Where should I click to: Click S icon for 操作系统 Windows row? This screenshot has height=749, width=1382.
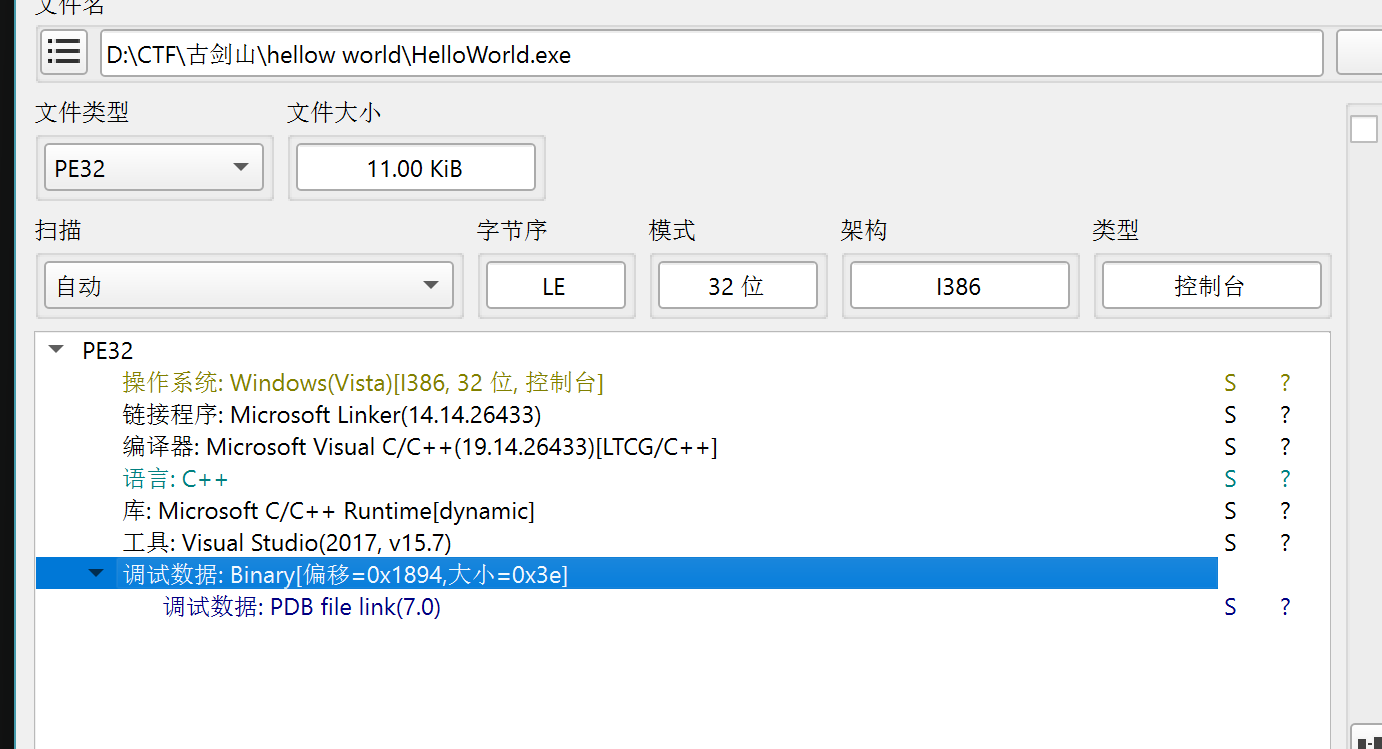(x=1230, y=383)
